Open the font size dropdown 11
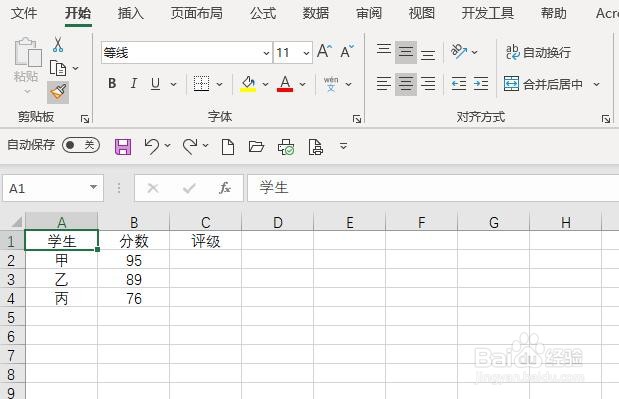 point(306,52)
